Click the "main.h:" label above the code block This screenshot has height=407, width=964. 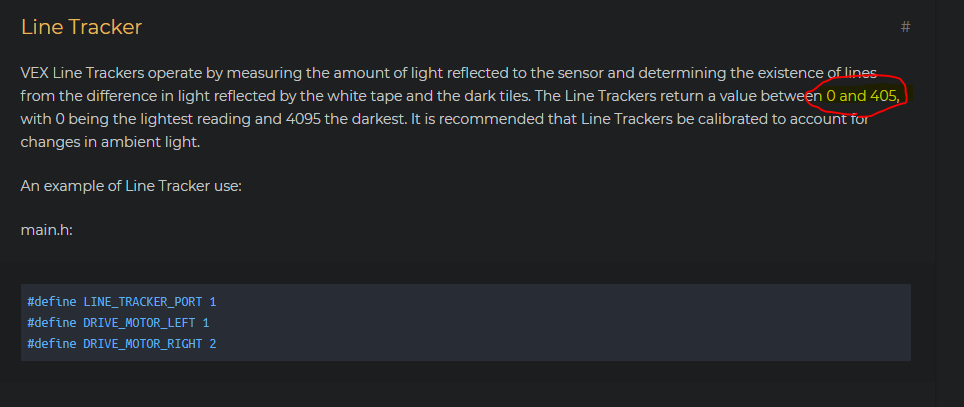pyautogui.click(x=47, y=230)
